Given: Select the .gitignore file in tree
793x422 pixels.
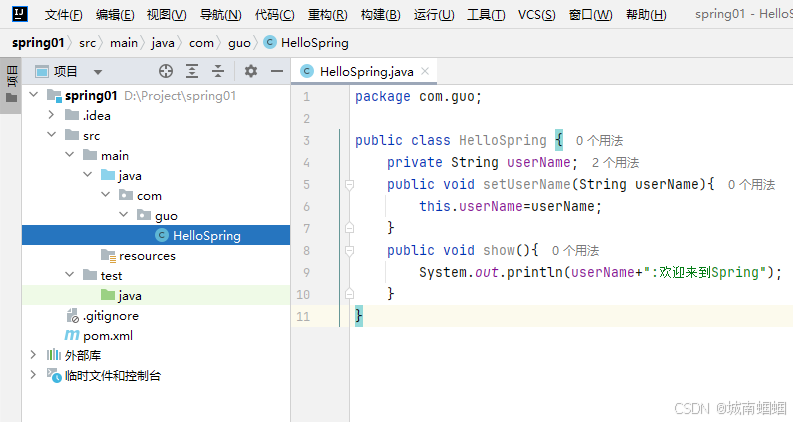Looking at the screenshot, I should (110, 316).
